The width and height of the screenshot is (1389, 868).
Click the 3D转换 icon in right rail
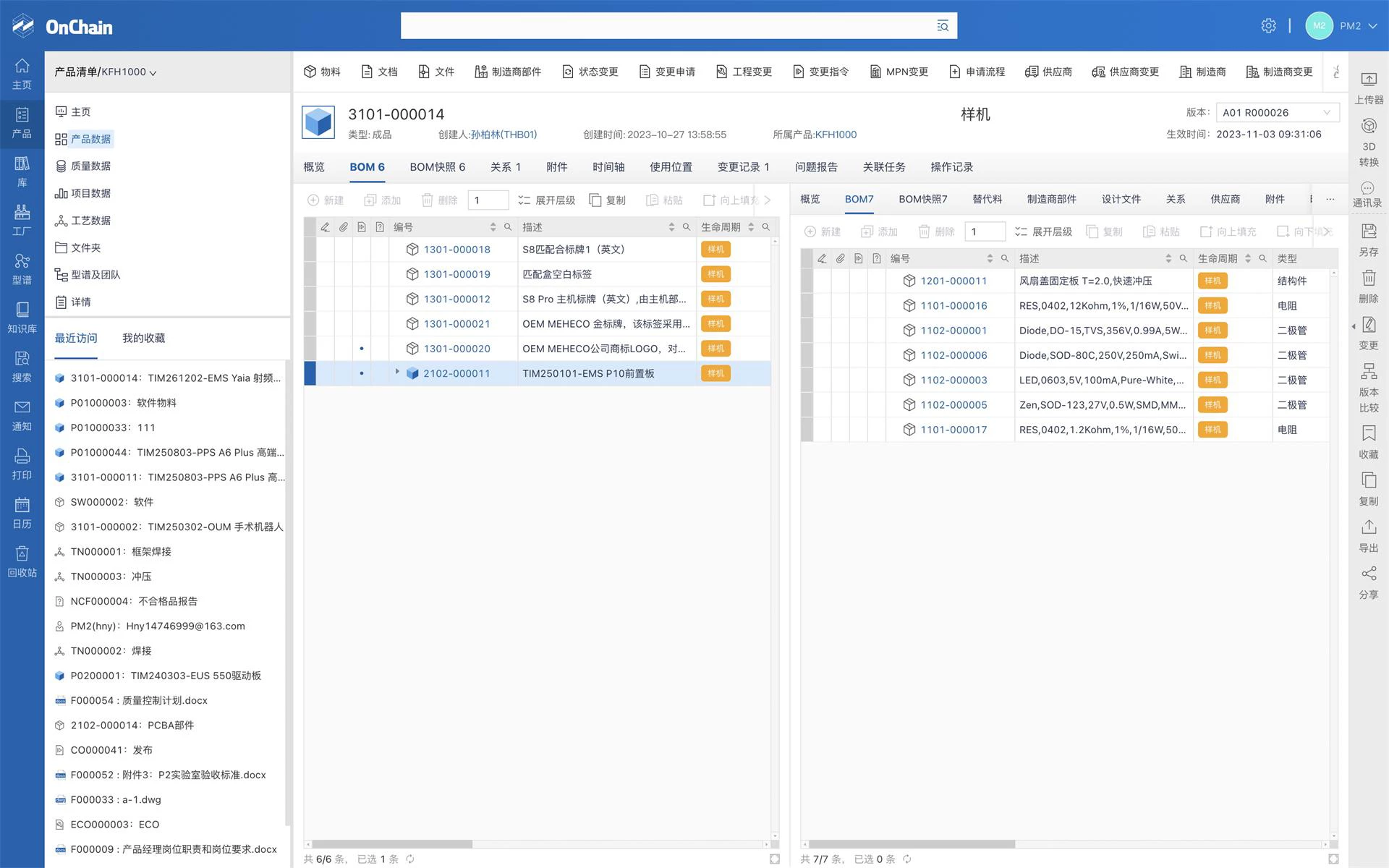[1368, 143]
